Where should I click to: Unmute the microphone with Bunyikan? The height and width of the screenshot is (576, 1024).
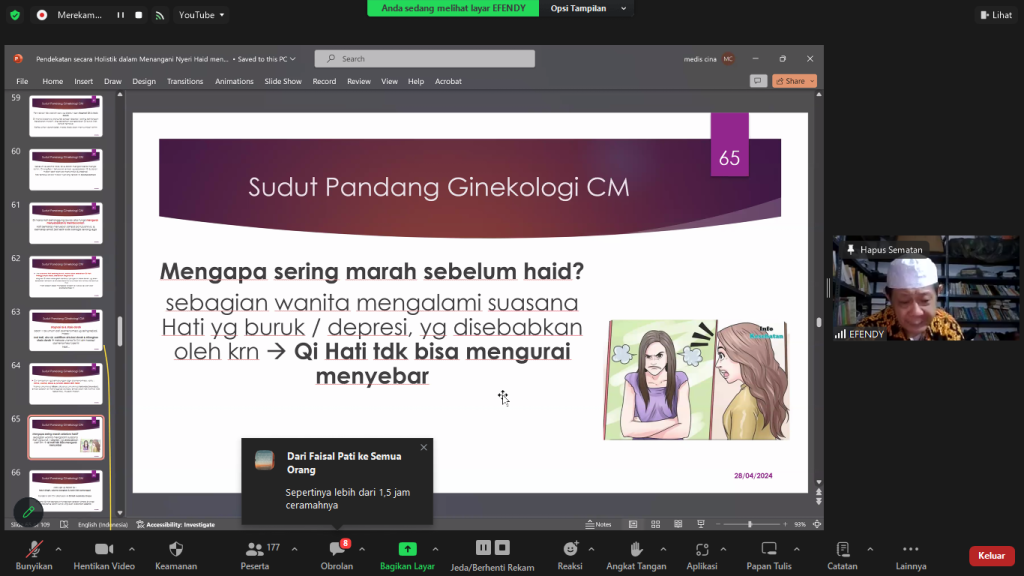tap(34, 556)
